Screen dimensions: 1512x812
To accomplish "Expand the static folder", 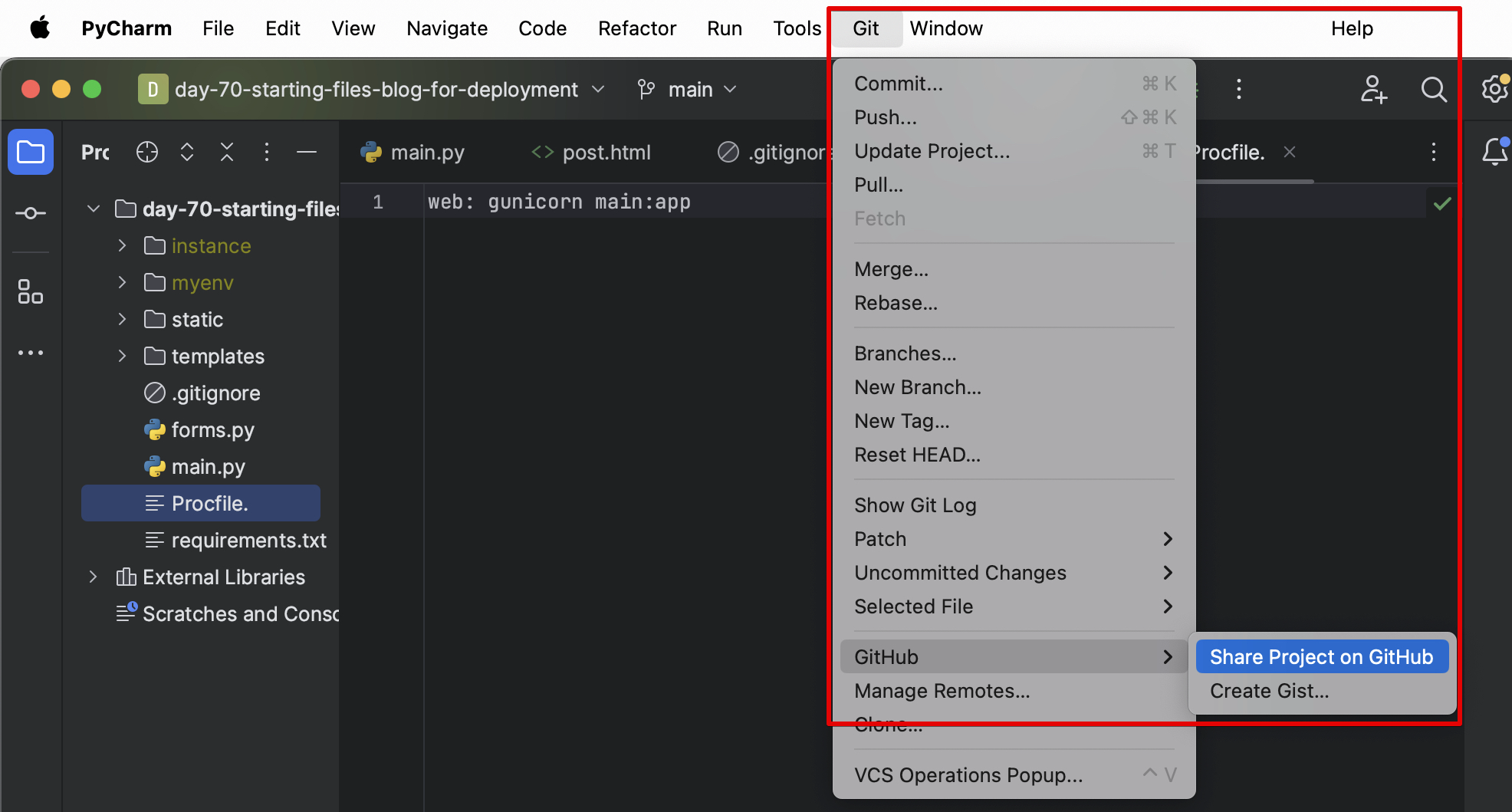I will [122, 319].
